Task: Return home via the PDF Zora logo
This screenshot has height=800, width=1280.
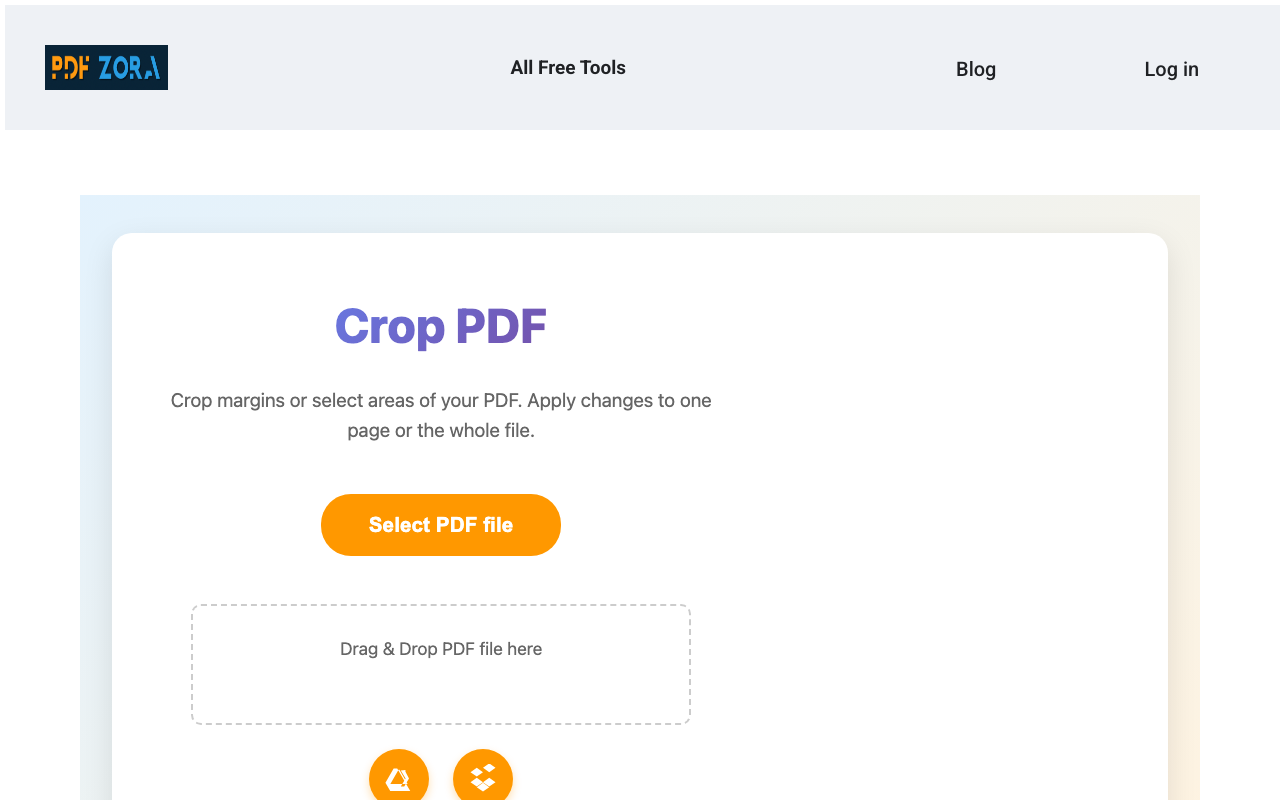Action: point(106,68)
